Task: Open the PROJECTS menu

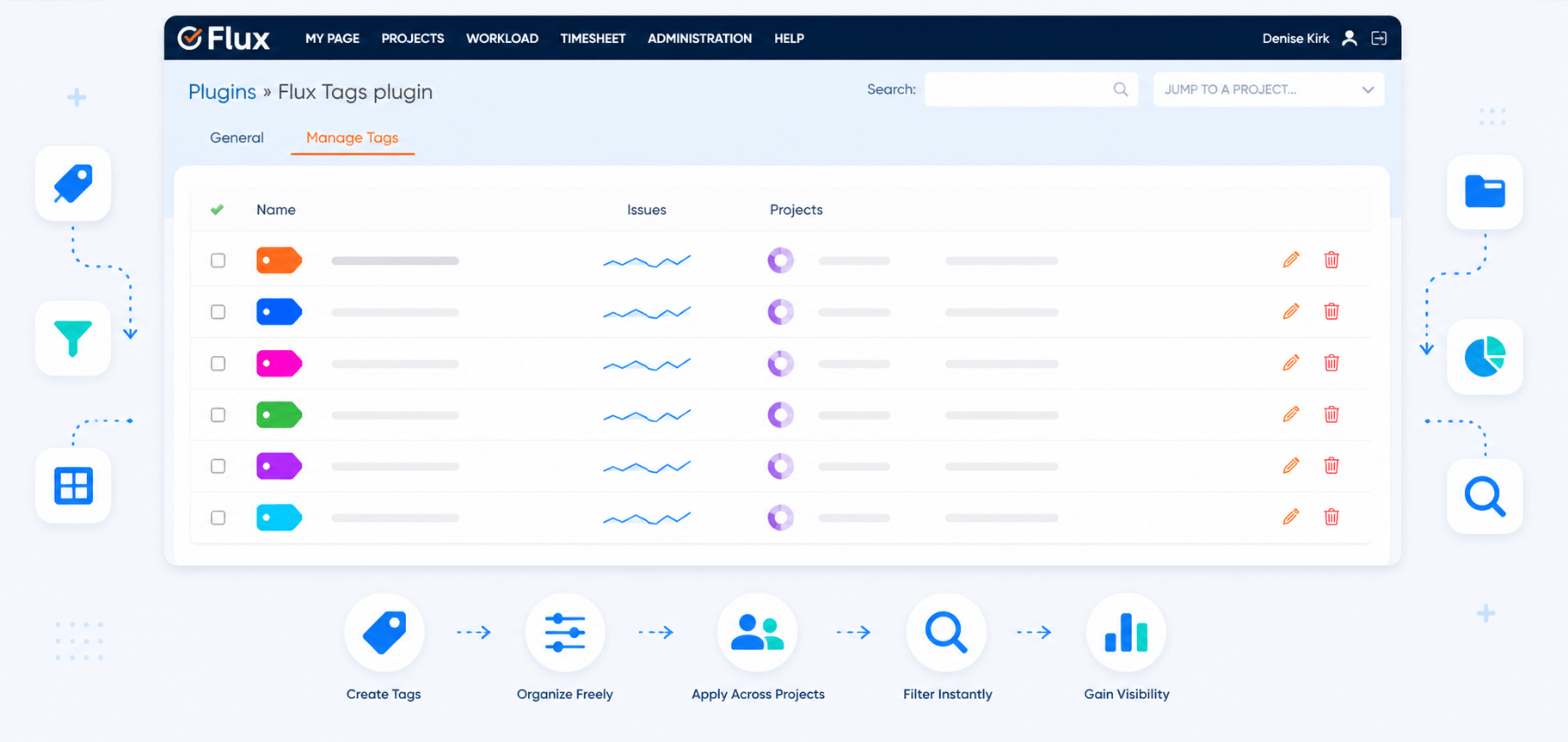Action: point(413,39)
